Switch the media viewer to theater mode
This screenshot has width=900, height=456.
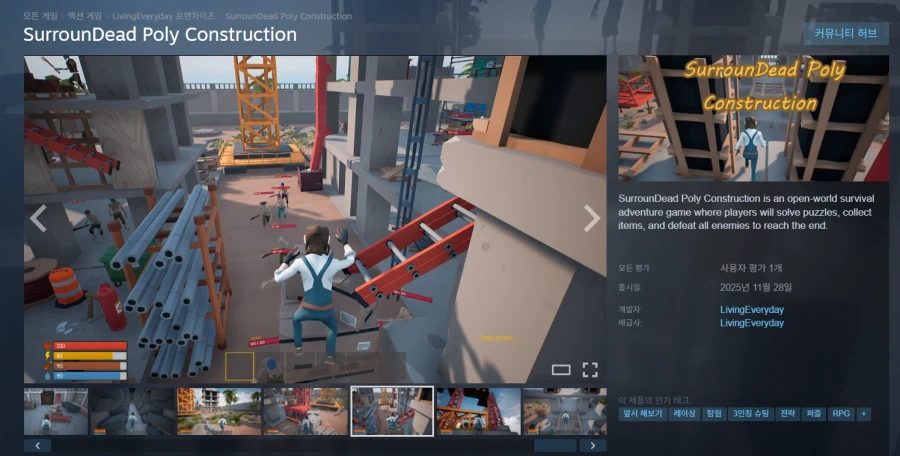click(561, 370)
